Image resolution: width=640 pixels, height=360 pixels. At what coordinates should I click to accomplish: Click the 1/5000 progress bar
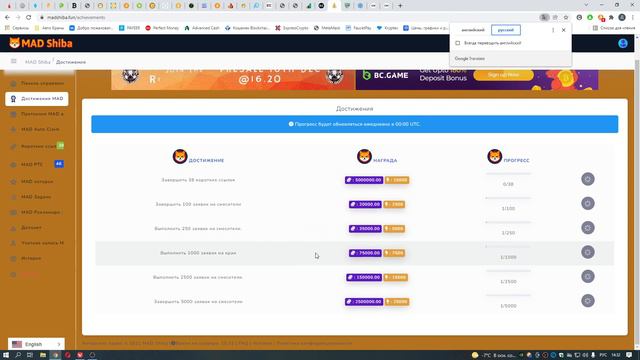(508, 296)
